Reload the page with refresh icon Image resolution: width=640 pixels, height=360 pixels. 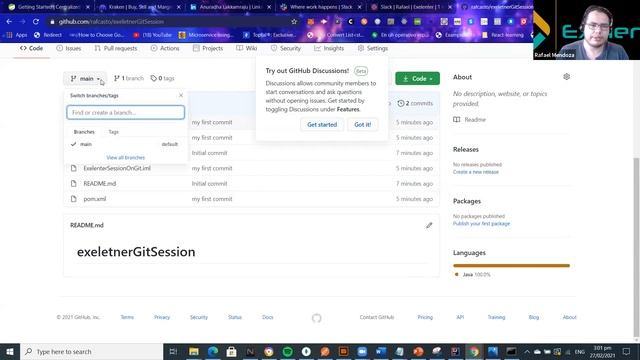pos(36,22)
